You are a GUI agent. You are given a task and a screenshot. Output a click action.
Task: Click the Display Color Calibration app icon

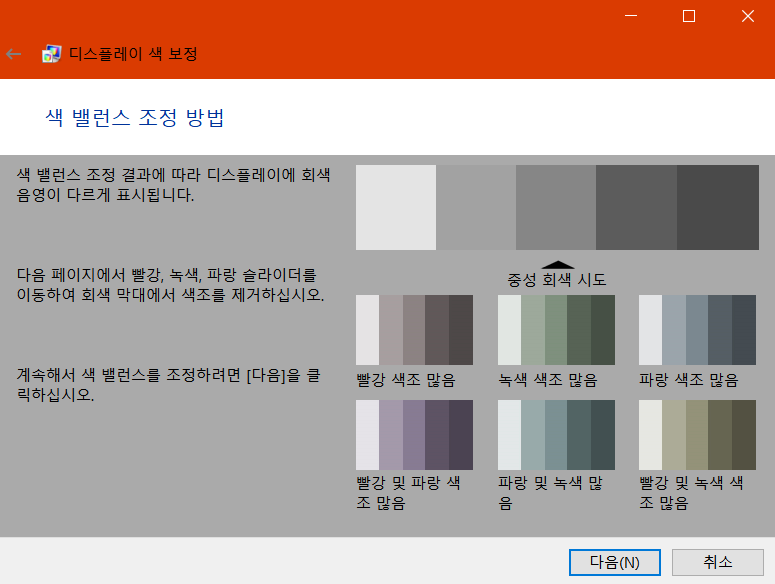tap(51, 54)
